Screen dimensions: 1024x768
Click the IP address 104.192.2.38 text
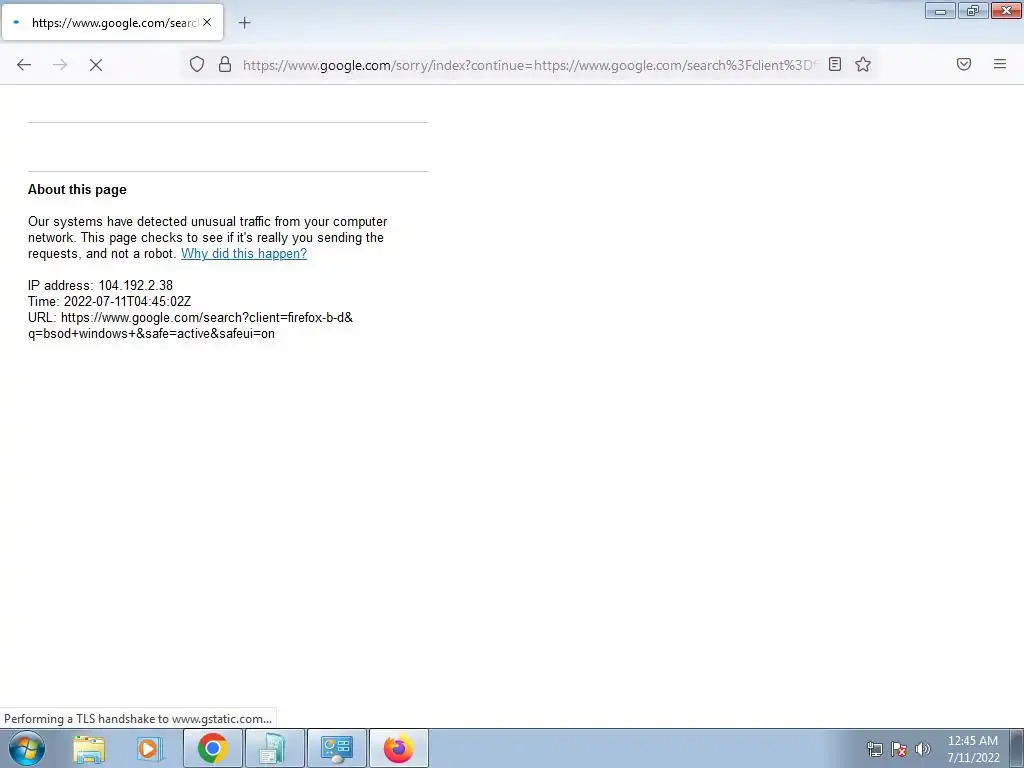(x=100, y=285)
